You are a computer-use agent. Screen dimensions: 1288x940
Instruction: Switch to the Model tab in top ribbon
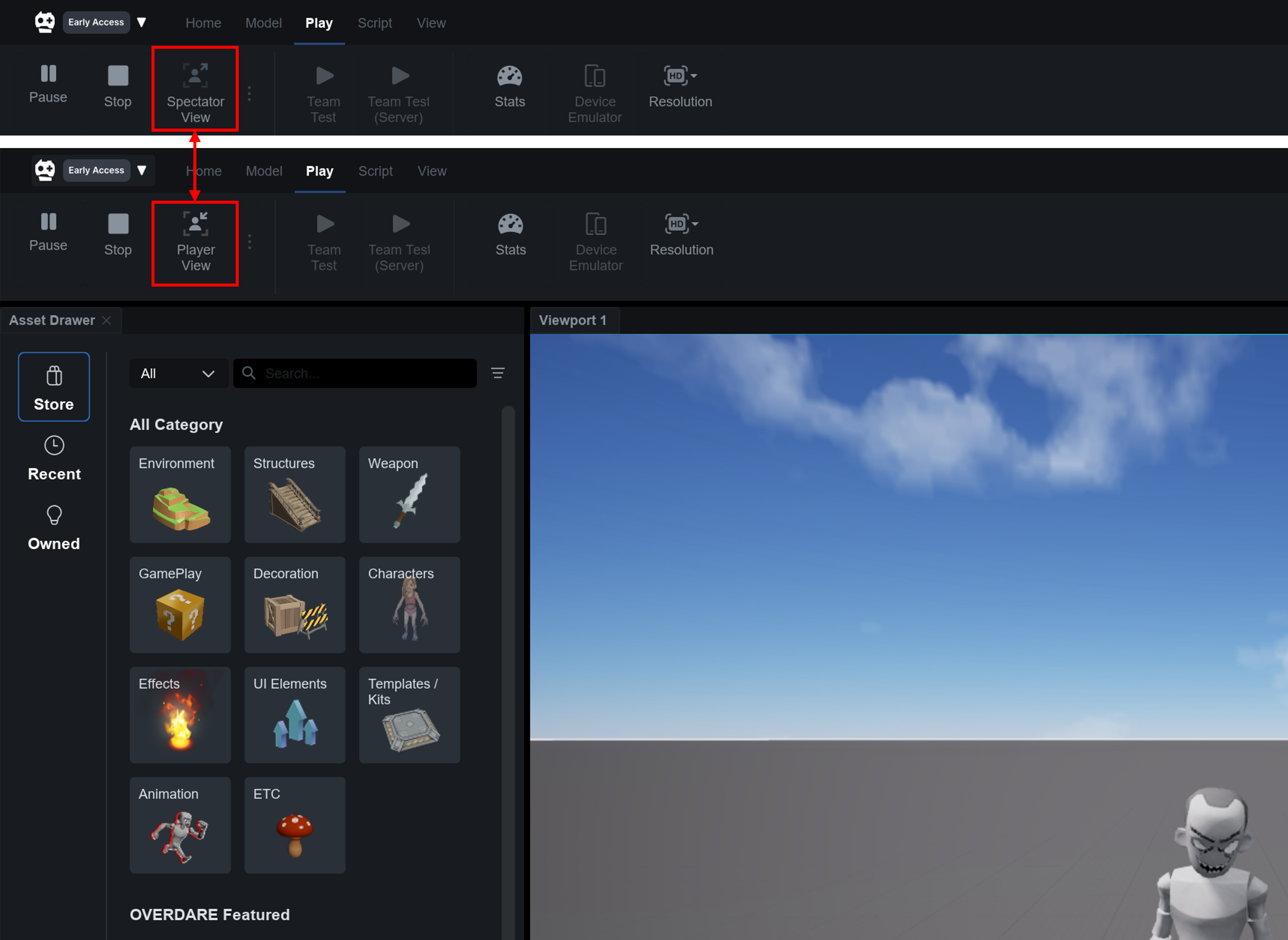263,23
